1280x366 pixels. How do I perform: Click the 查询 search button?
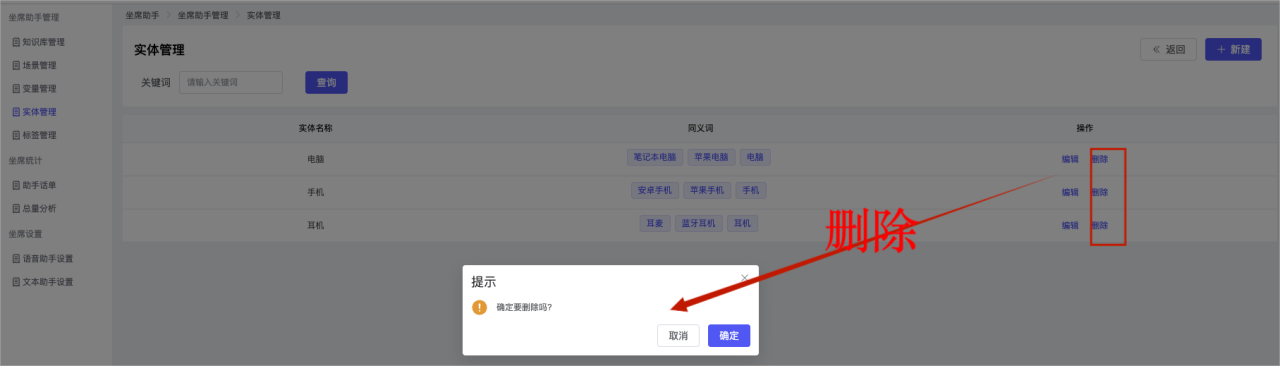(x=326, y=83)
